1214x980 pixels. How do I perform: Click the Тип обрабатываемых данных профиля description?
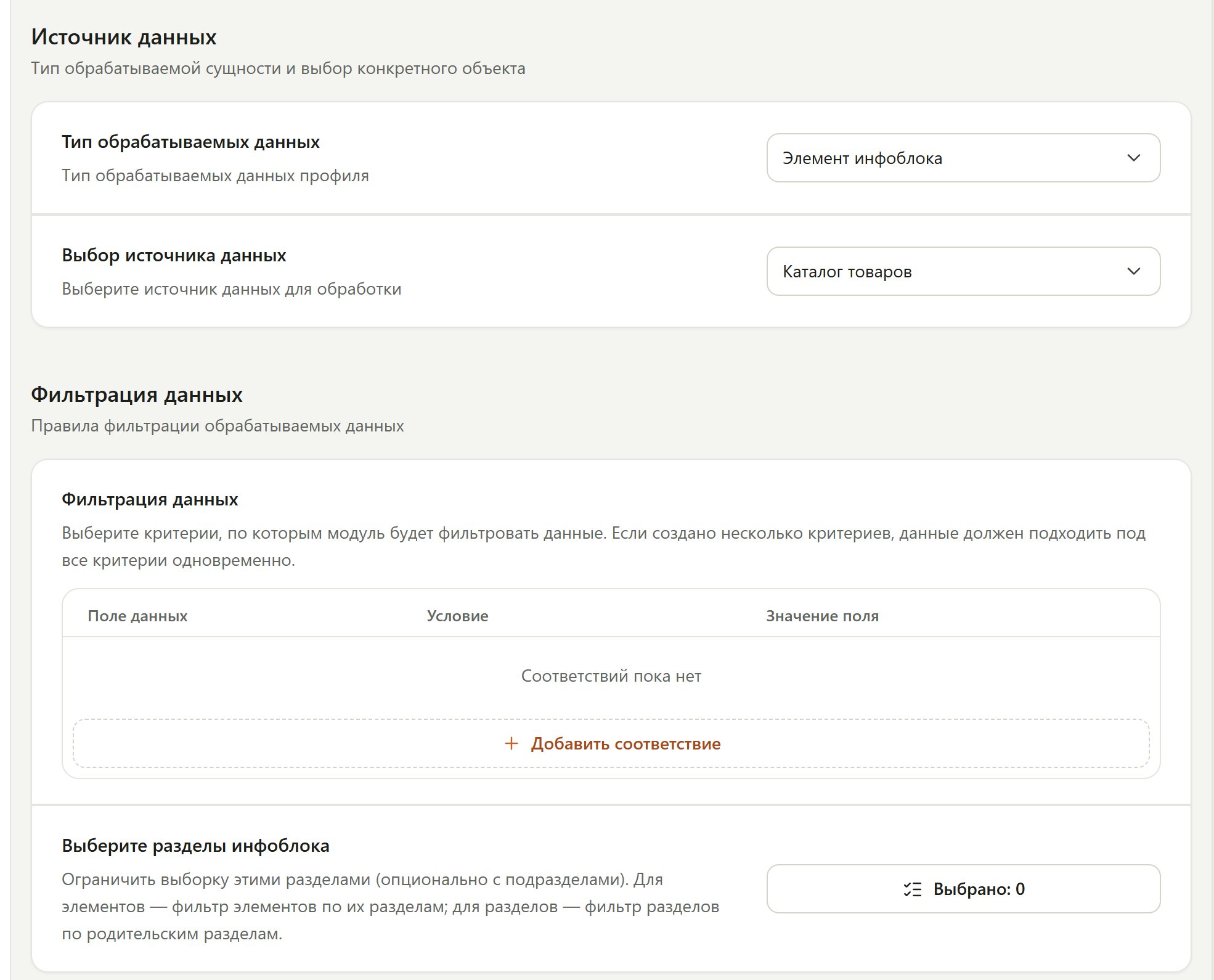coord(215,176)
